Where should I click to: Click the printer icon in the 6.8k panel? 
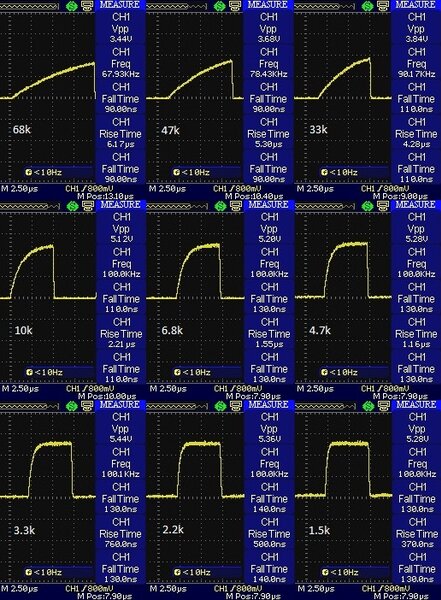coord(236,206)
